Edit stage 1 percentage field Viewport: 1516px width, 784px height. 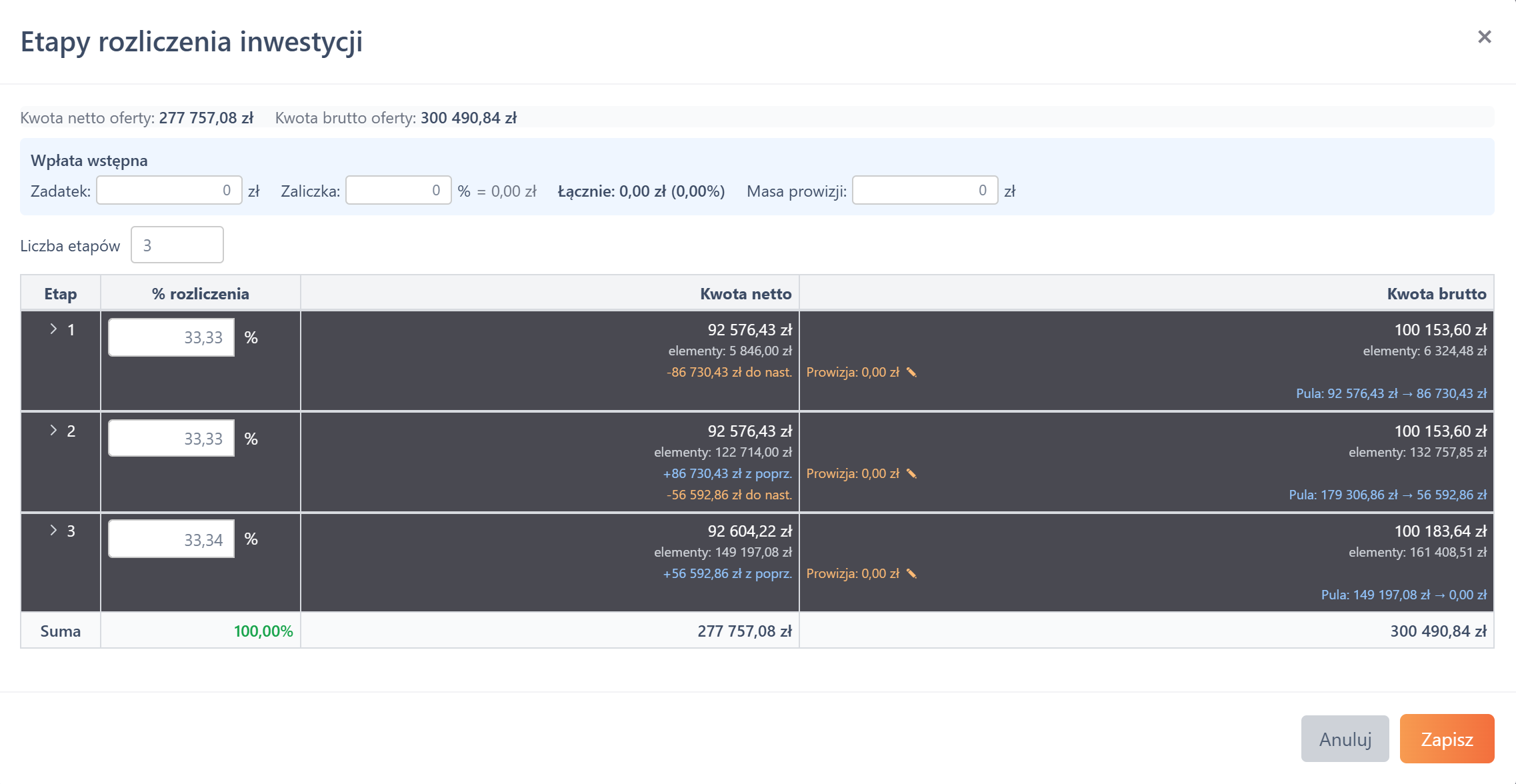(171, 338)
